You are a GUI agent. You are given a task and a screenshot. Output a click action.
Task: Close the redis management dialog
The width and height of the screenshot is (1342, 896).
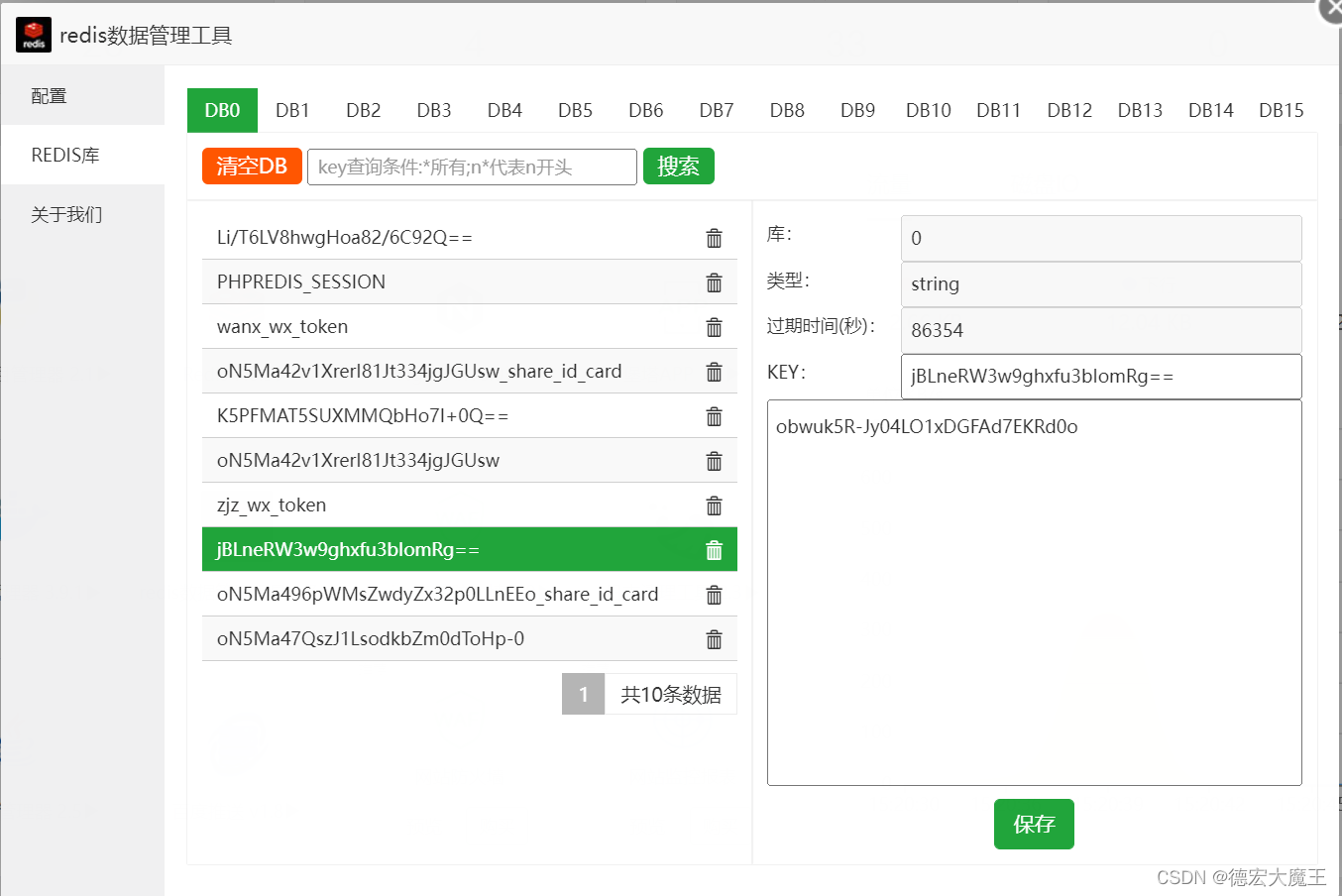[x=1330, y=8]
